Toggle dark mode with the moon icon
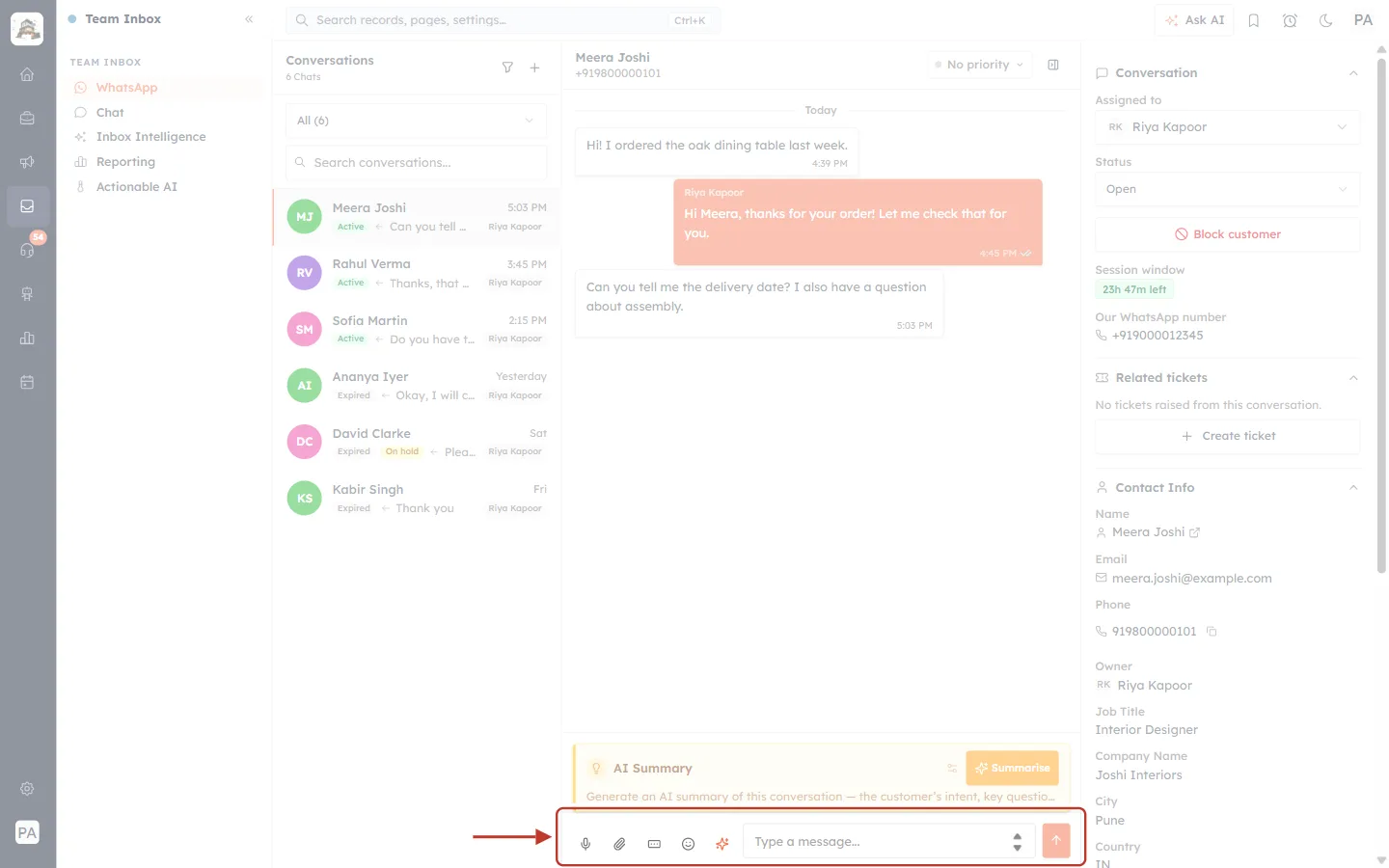Screen dimensions: 1389x868 click(1326, 20)
